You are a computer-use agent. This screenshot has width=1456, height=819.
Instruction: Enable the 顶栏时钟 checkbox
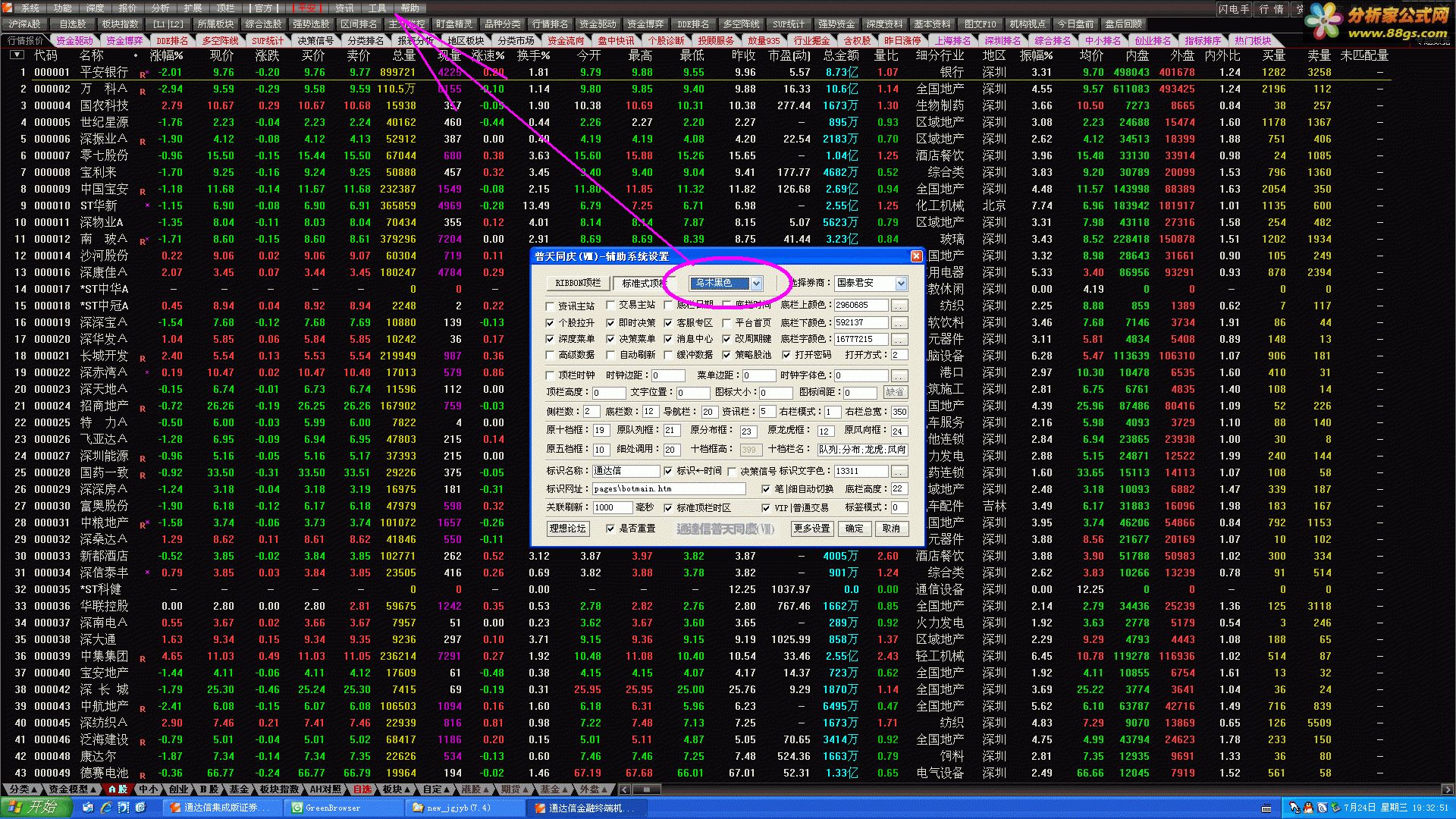(x=551, y=375)
